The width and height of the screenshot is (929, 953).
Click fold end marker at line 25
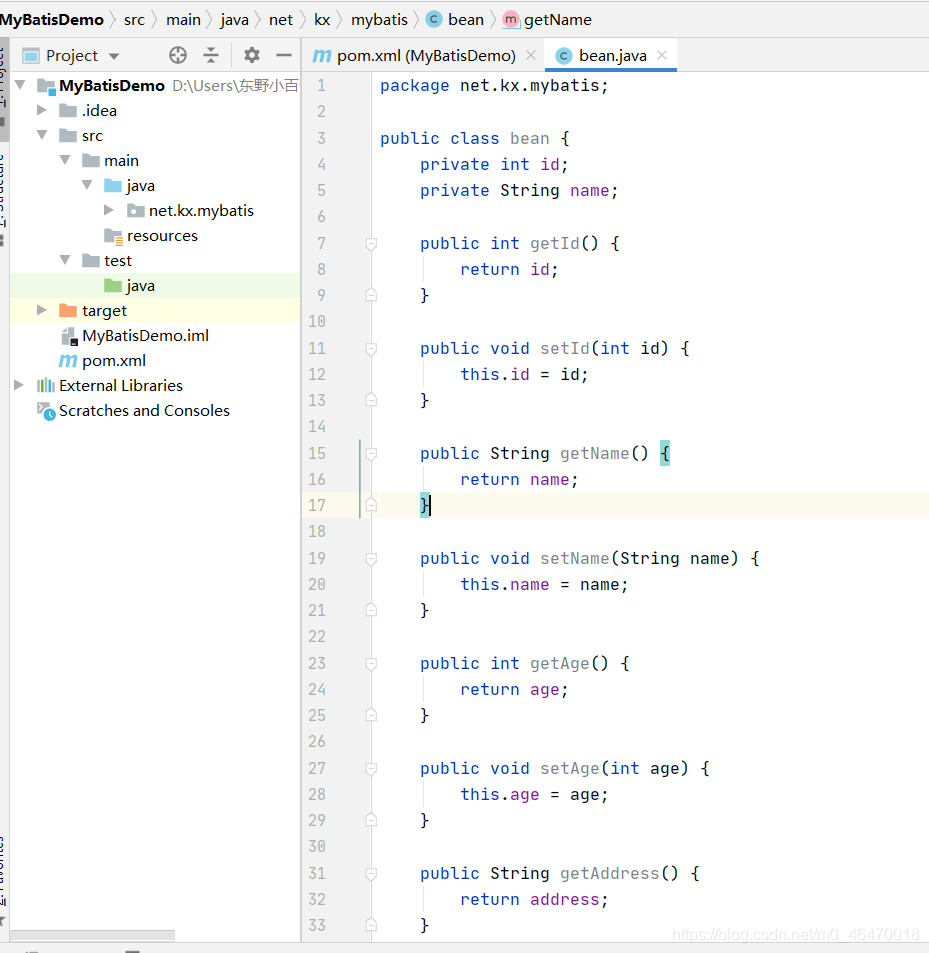(371, 715)
